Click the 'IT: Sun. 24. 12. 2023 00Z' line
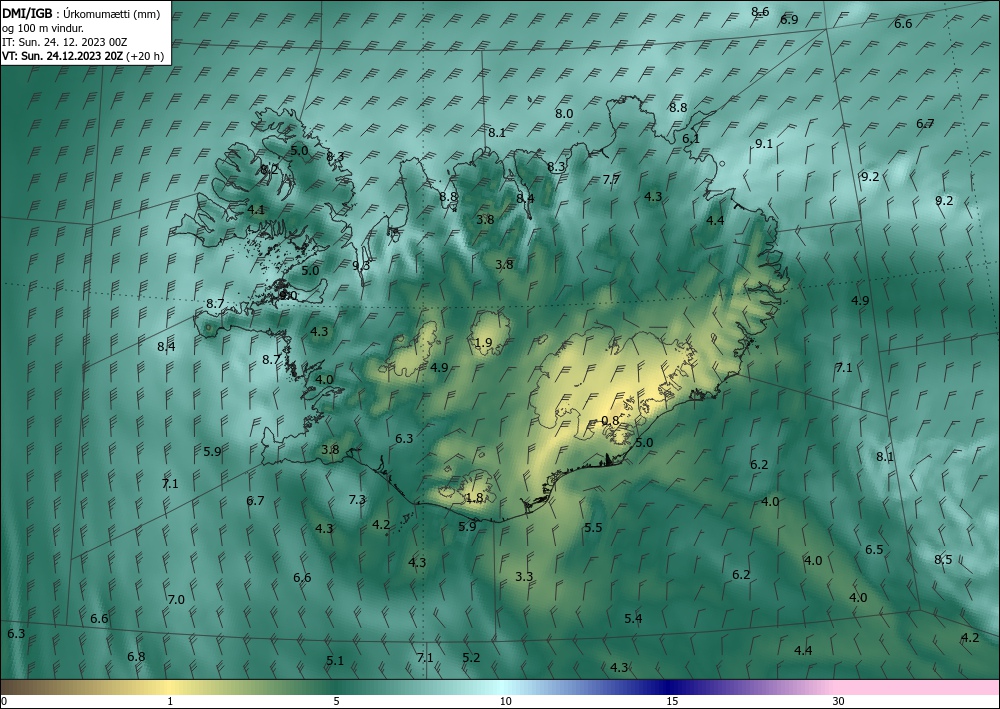 point(64,42)
